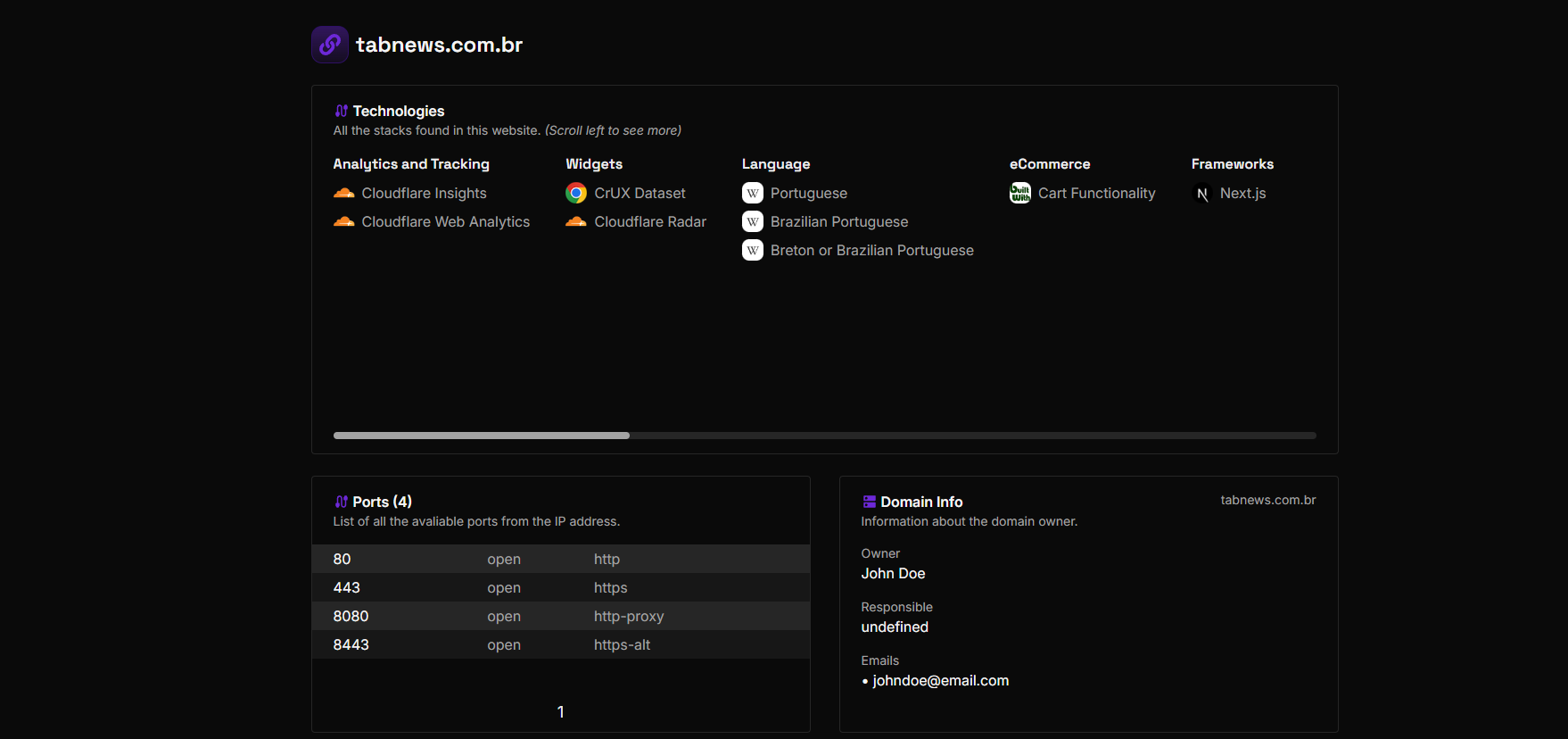Click the tabnews.com.br page title
Image resolution: width=1568 pixels, height=739 pixels.
coord(439,45)
